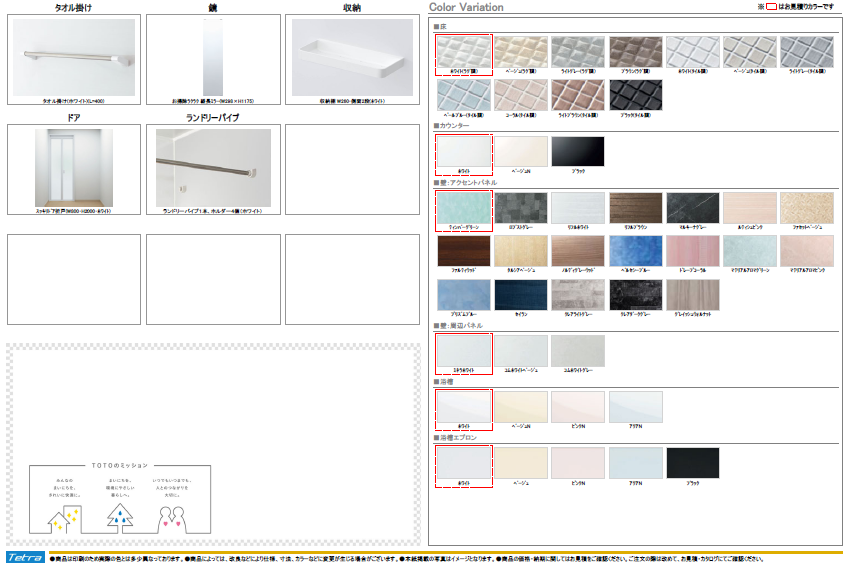Choose the black tile-pattern floor swatch
Screen dimensions: 848x564
coord(636,97)
